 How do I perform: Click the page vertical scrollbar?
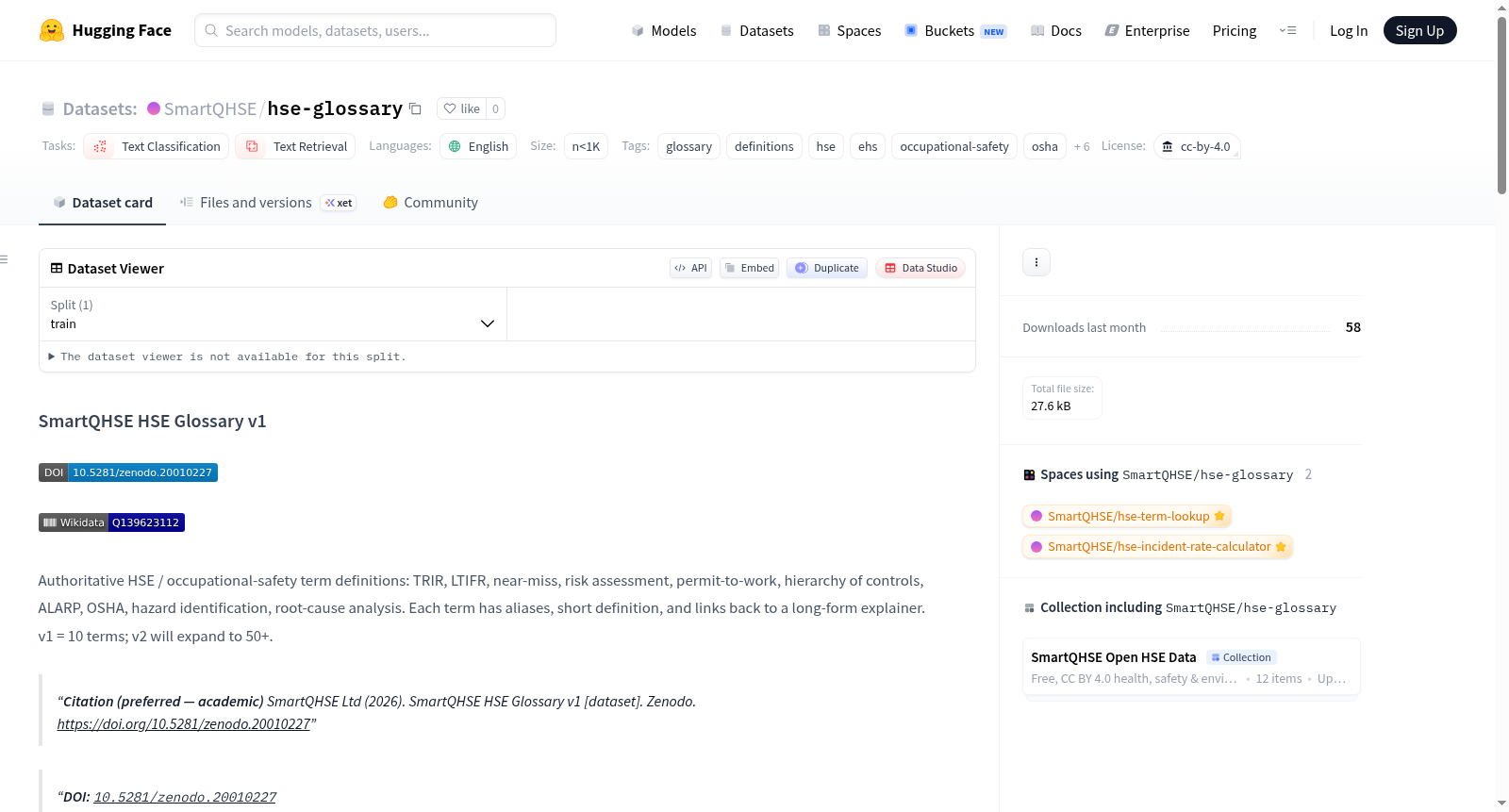pos(1501,104)
